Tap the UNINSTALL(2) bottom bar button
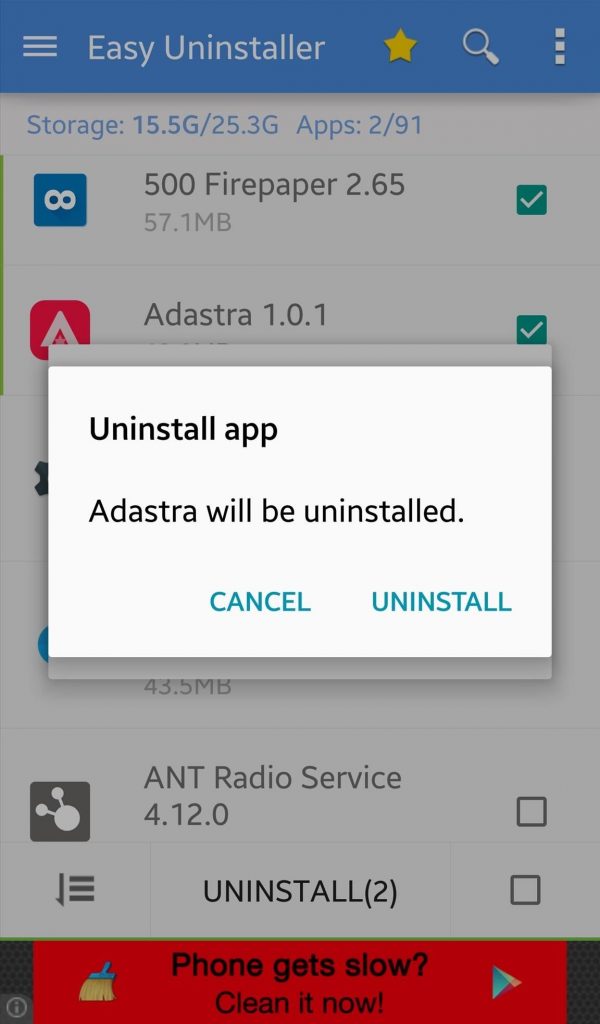Screen dimensions: 600x1024 tap(300, 891)
